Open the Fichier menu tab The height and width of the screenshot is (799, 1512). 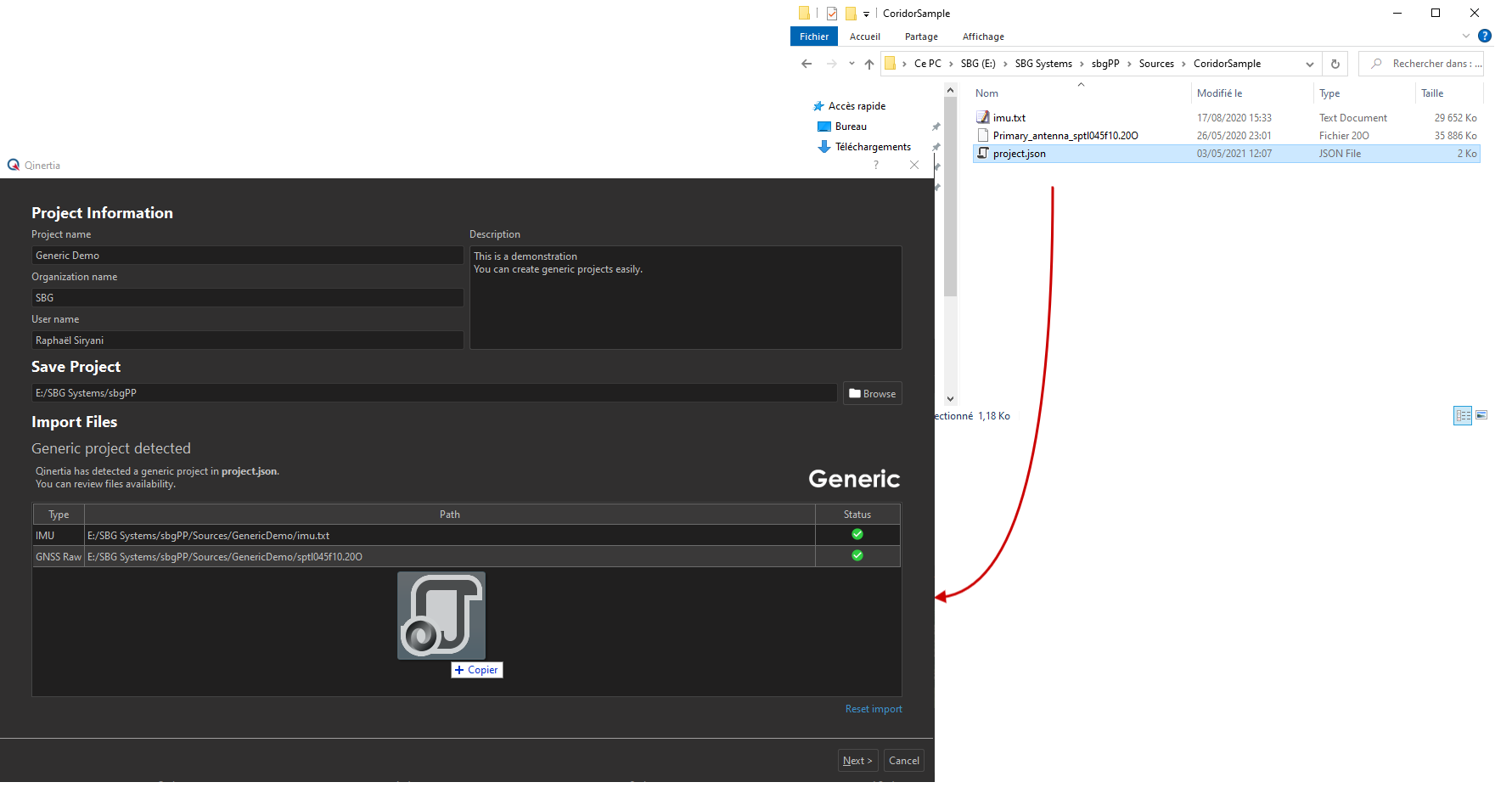pyautogui.click(x=813, y=37)
